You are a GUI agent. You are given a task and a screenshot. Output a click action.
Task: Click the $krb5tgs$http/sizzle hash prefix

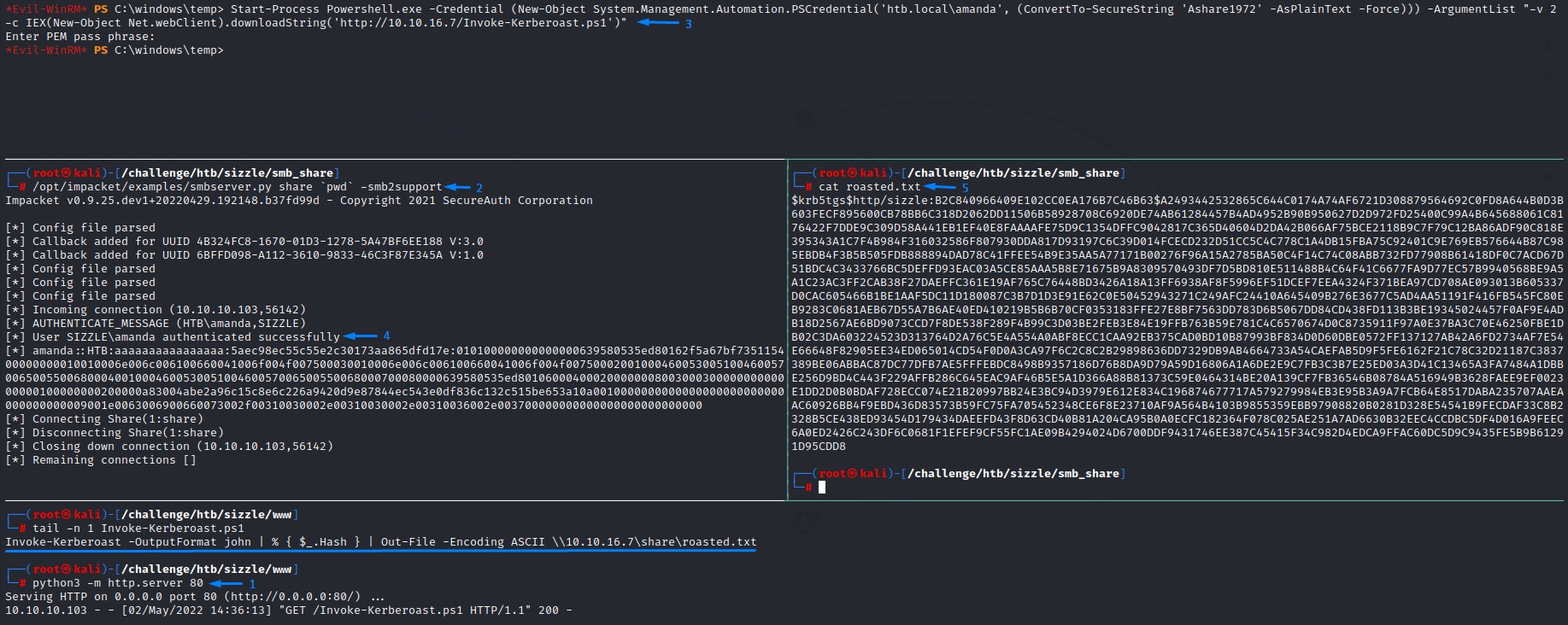coord(860,201)
